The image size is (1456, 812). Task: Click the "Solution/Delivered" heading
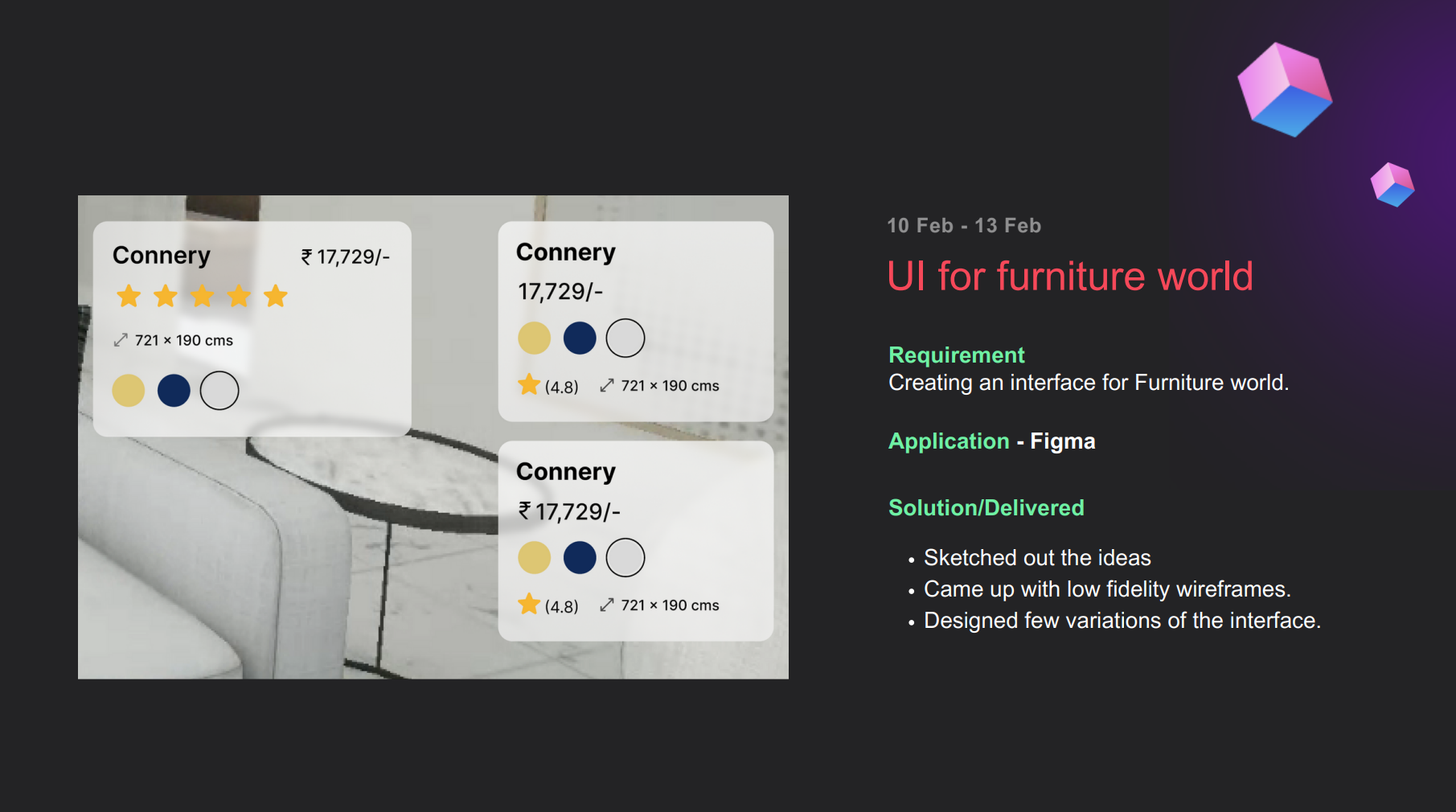pyautogui.click(x=986, y=507)
